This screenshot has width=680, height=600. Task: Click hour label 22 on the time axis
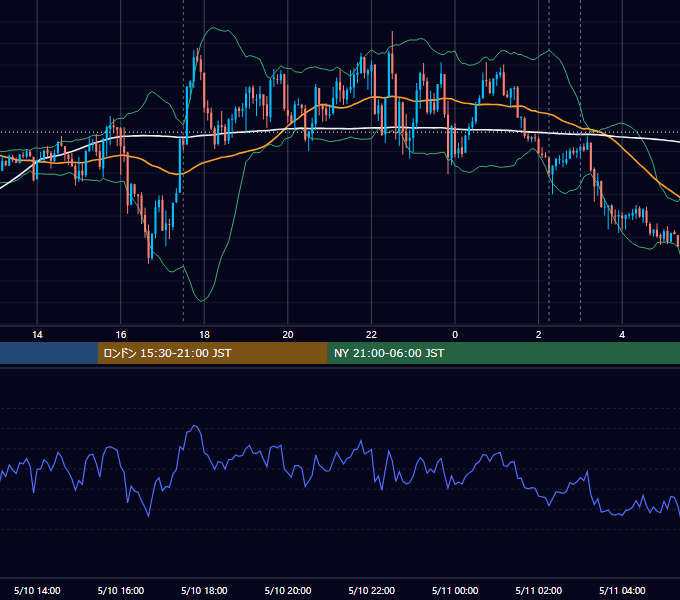(x=372, y=335)
